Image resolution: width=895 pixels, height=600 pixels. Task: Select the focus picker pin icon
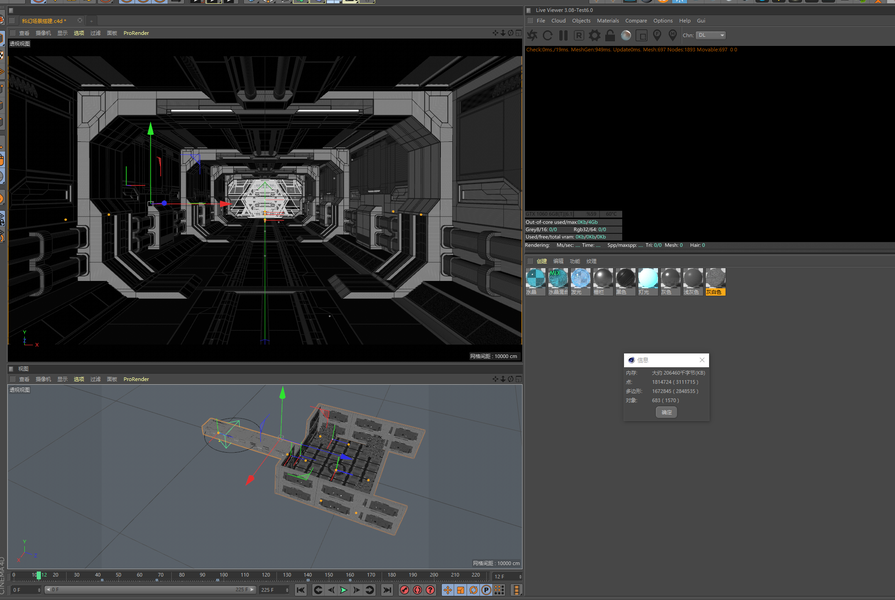pyautogui.click(x=657, y=35)
